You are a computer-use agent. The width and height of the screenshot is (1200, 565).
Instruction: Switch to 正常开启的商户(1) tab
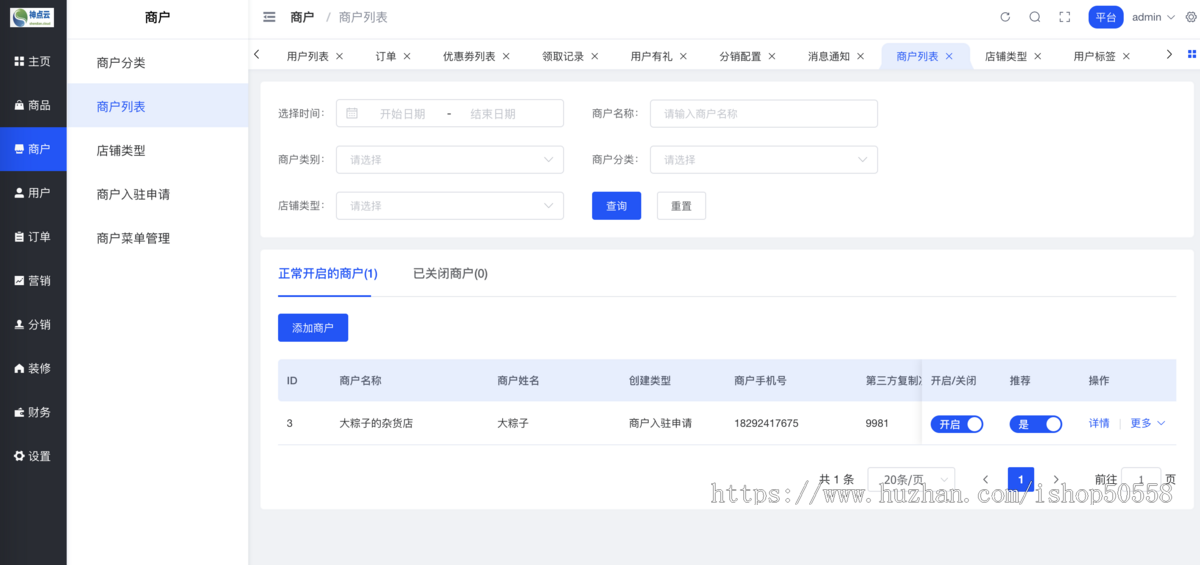(328, 274)
